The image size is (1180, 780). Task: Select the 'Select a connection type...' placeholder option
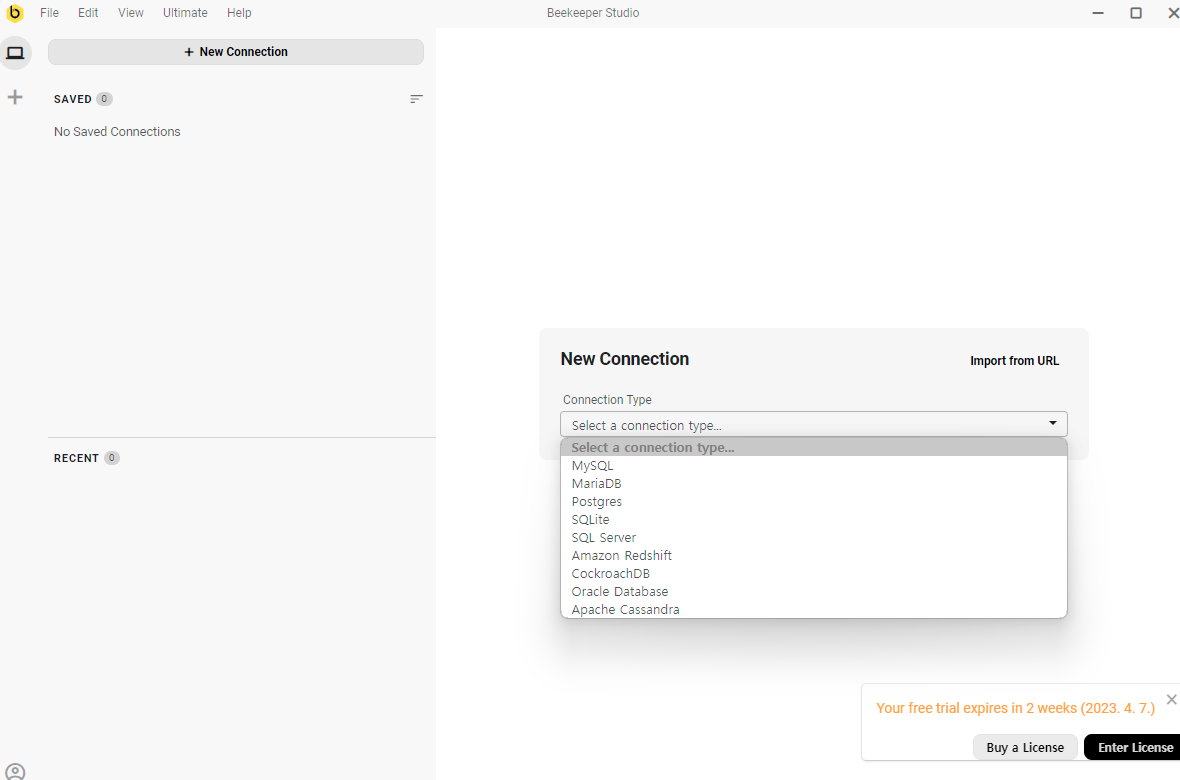click(x=814, y=447)
